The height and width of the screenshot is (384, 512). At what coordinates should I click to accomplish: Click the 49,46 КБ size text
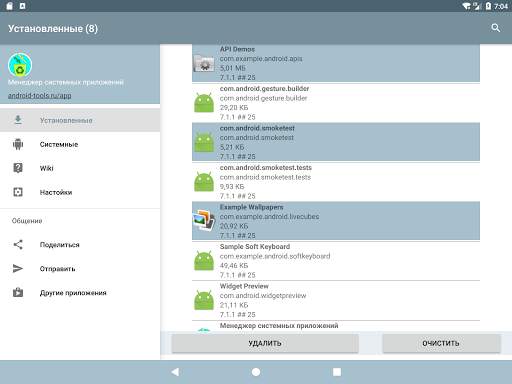point(234,266)
